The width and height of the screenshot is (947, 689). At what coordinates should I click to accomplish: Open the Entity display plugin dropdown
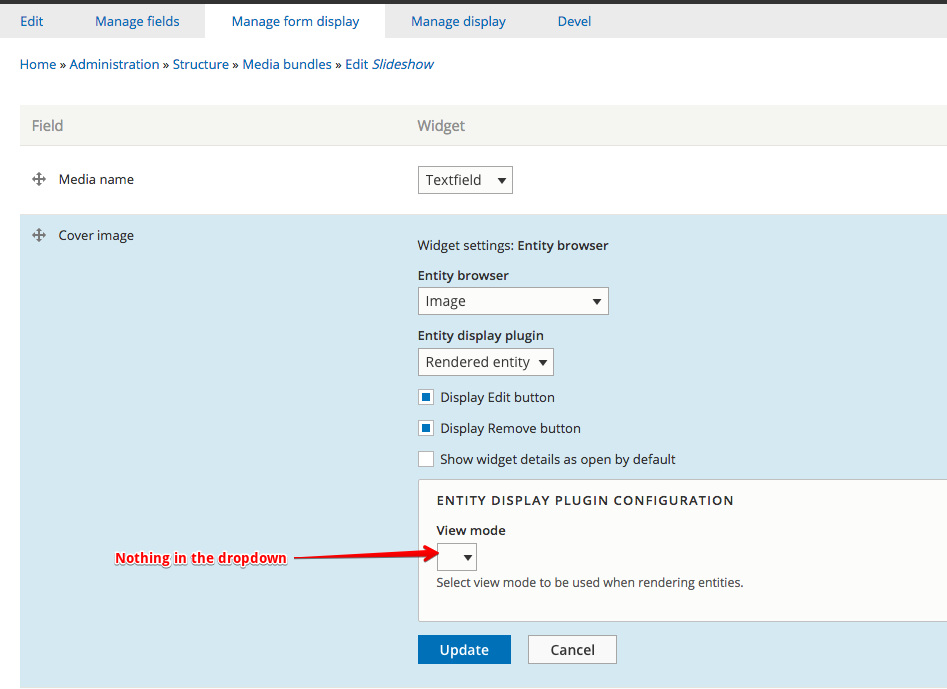coord(485,362)
